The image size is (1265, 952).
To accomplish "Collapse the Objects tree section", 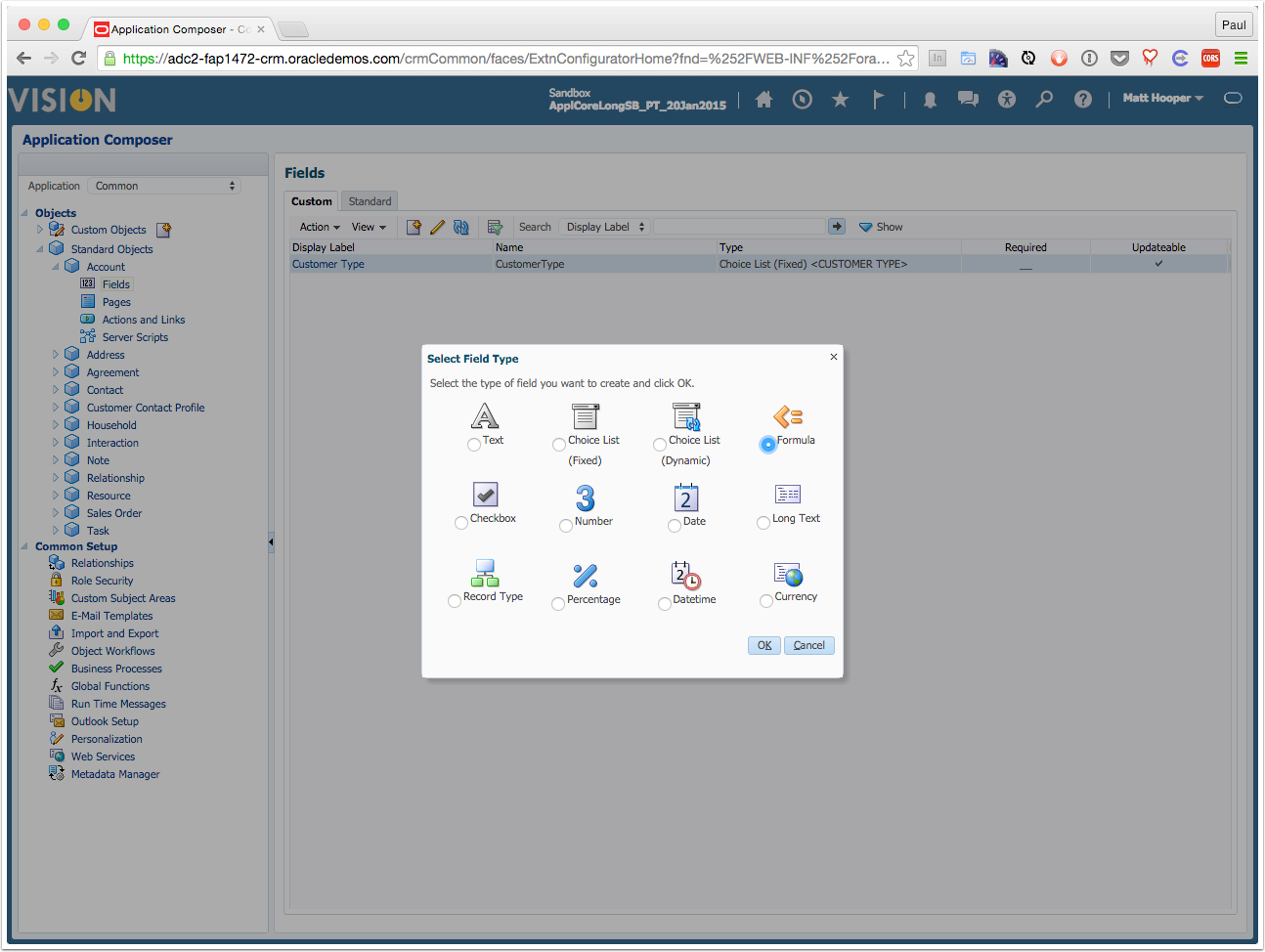I will point(24,213).
